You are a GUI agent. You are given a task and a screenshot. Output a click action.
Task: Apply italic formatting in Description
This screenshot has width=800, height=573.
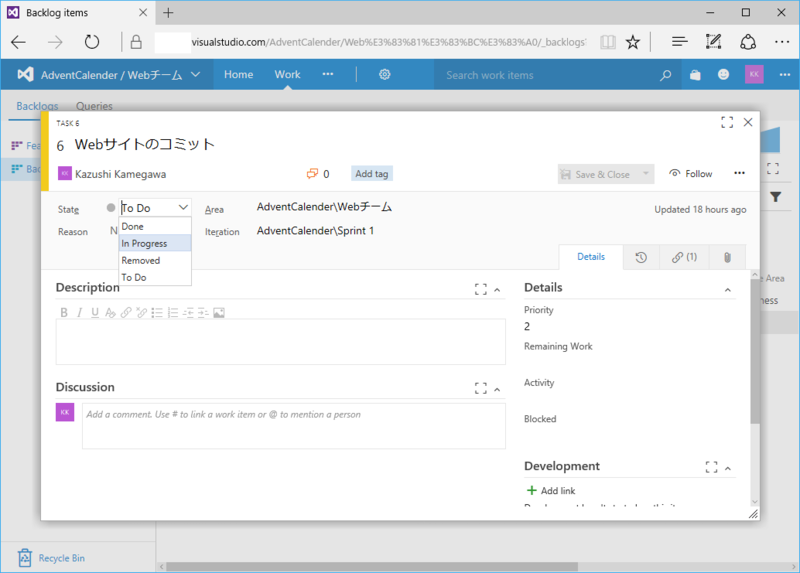point(80,312)
